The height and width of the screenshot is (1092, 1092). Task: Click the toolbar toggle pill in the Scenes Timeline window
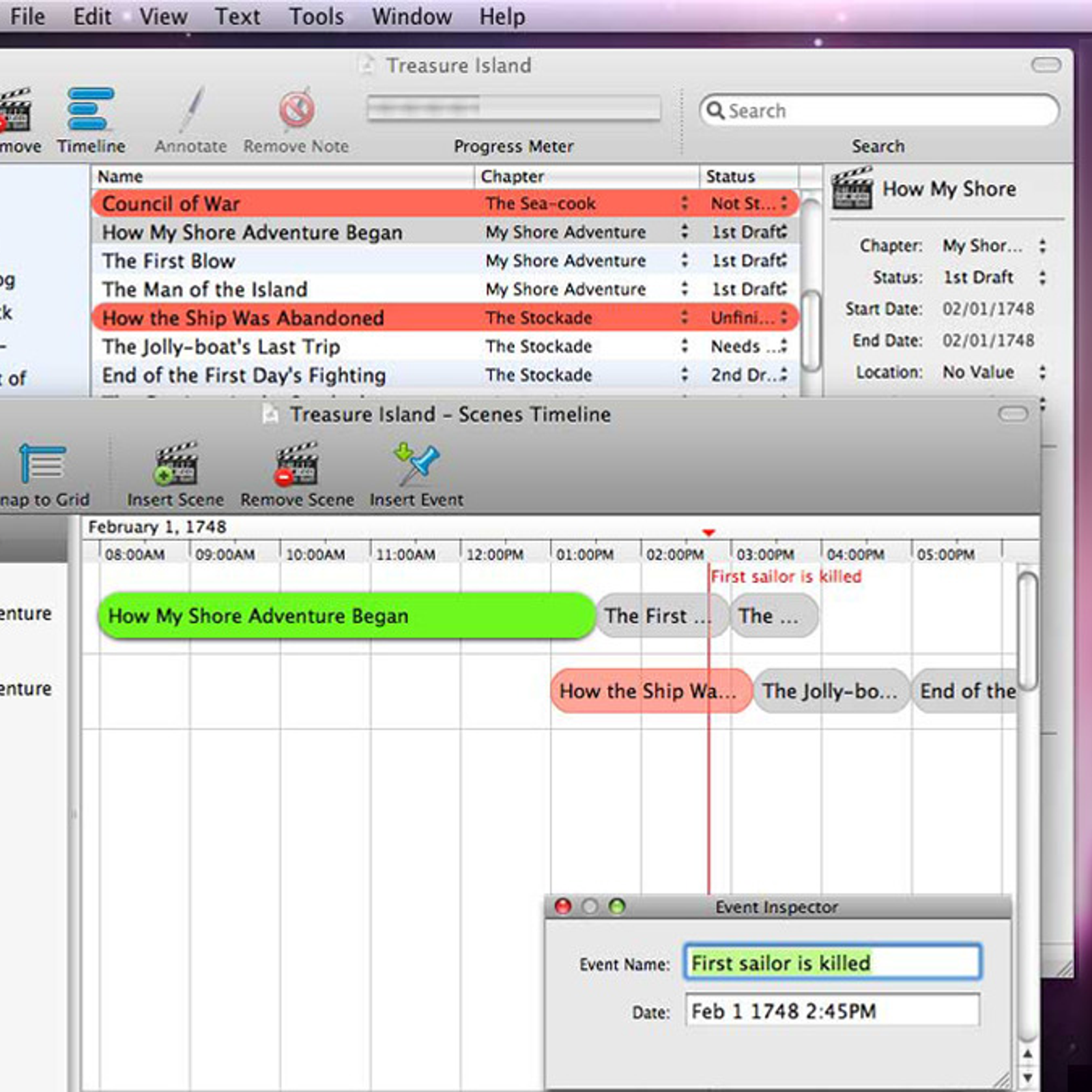point(1013,414)
